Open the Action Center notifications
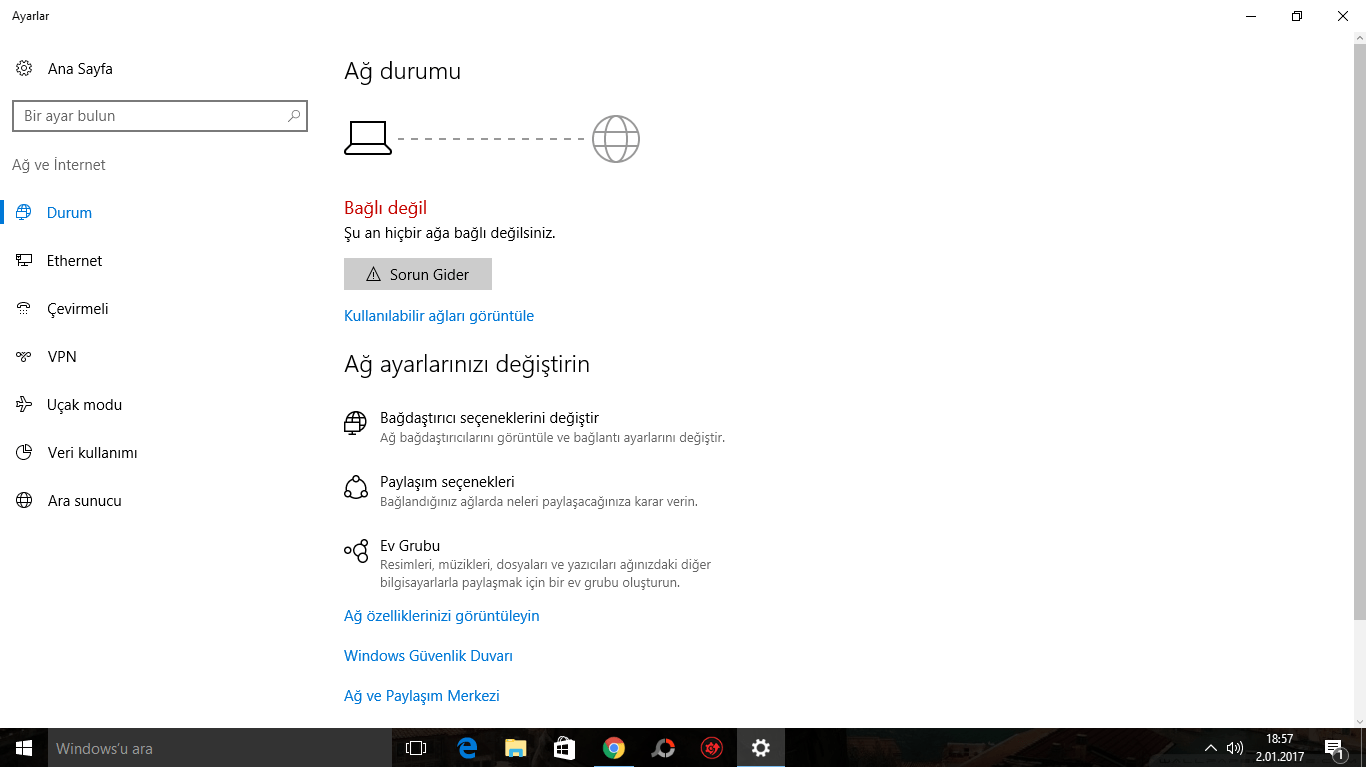 coord(1333,747)
